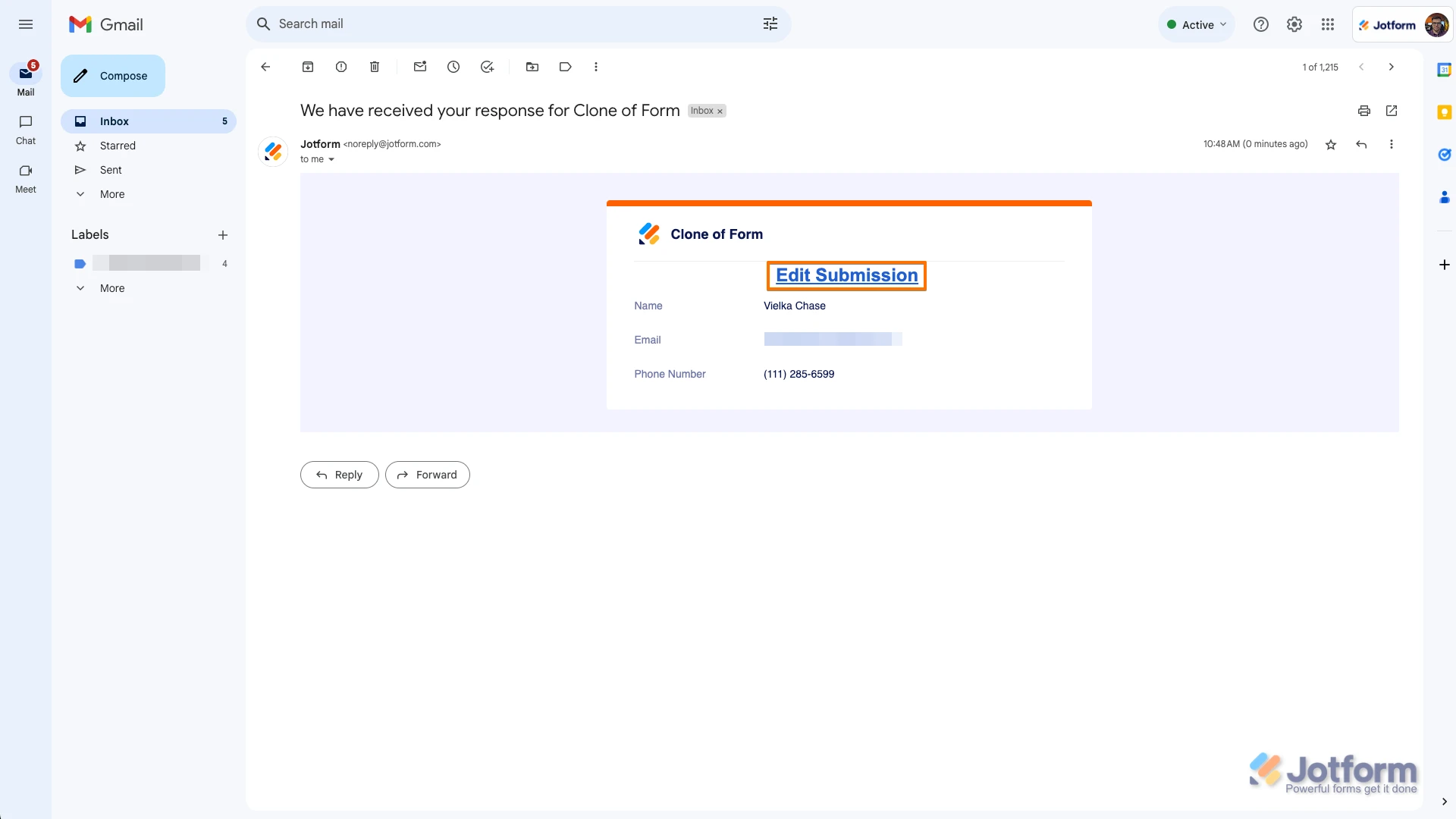Report this email as spam
Image resolution: width=1456 pixels, height=819 pixels.
pos(341,67)
